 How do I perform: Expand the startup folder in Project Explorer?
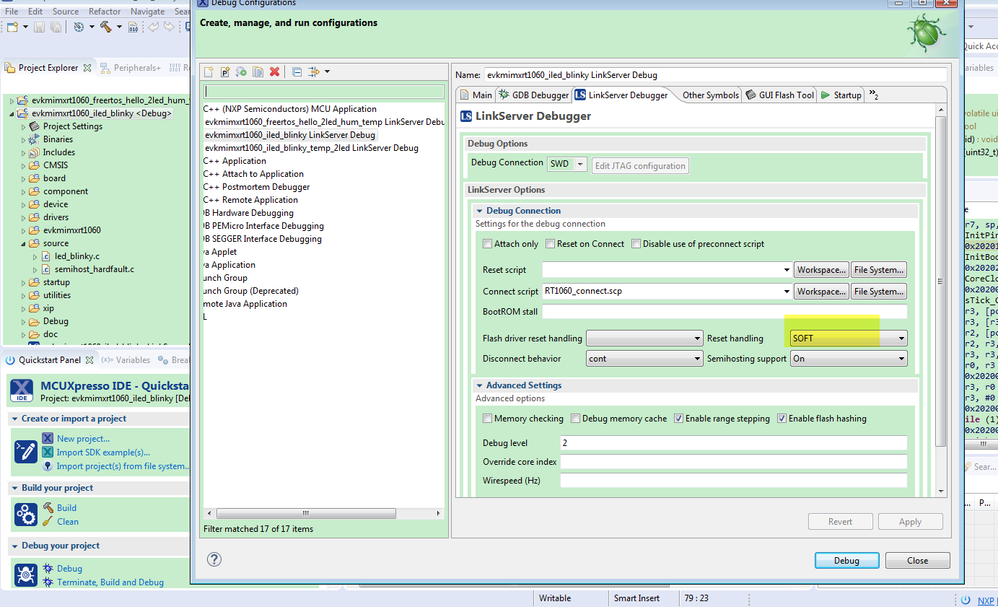point(24,283)
